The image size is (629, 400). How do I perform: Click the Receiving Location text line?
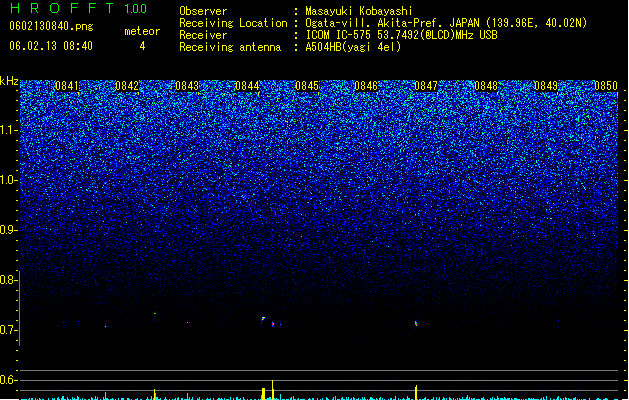[x=383, y=23]
